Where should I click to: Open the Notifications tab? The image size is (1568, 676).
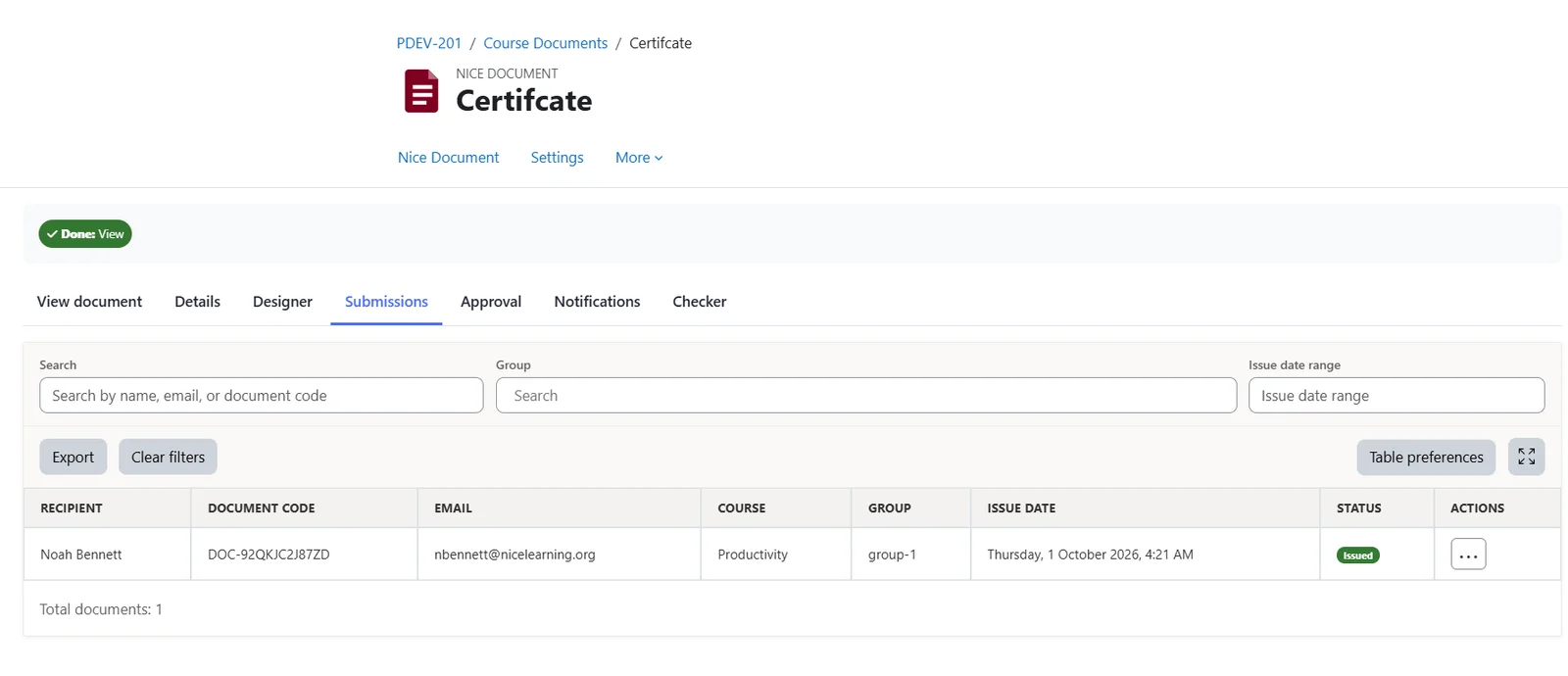pos(597,302)
